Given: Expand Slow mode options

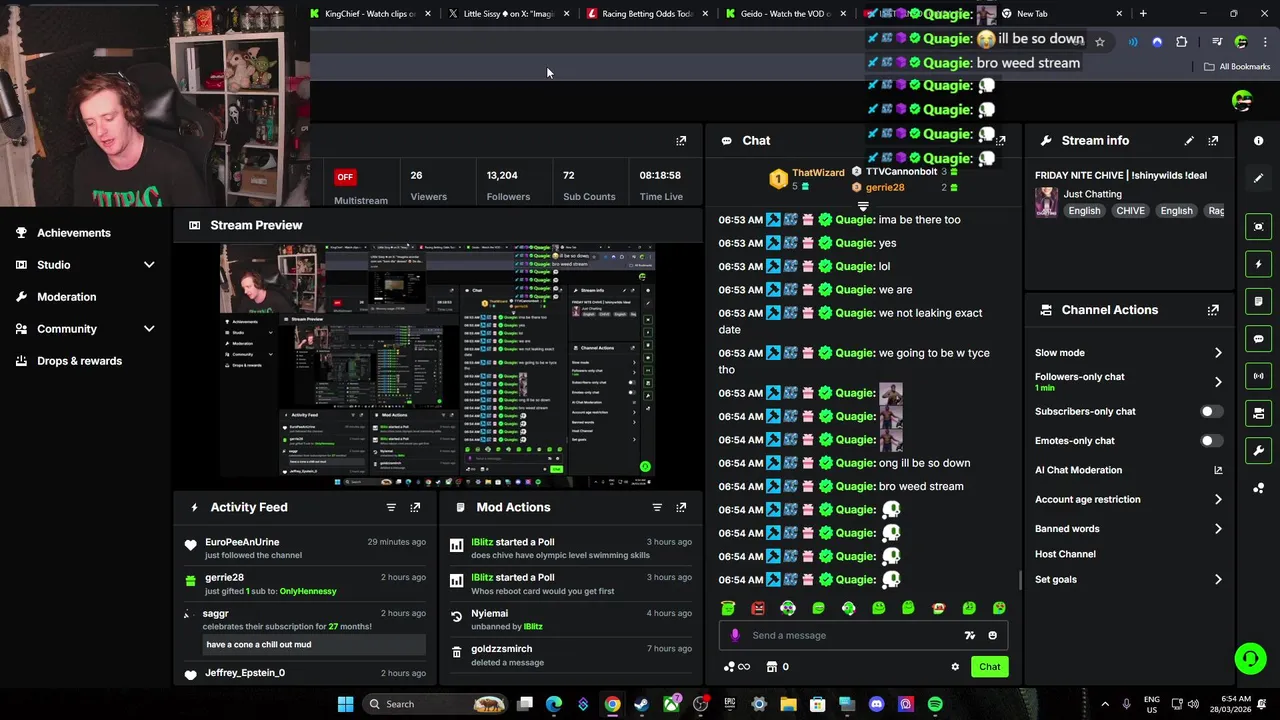Looking at the screenshot, I should click(x=1218, y=353).
